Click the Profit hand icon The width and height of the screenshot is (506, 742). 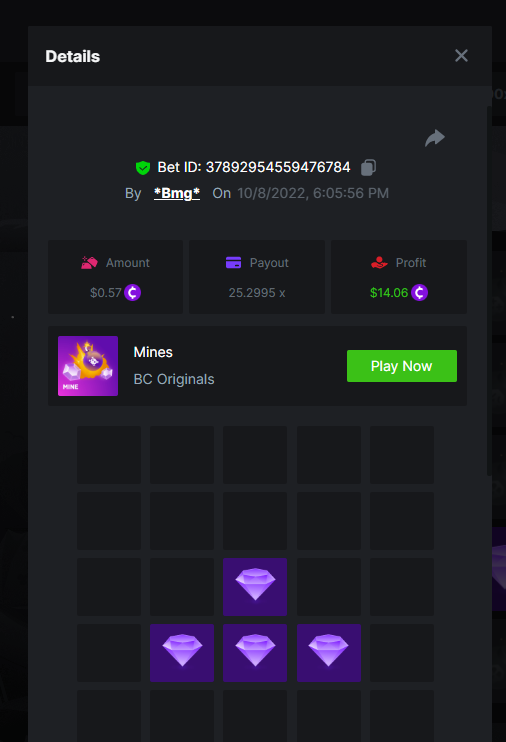[x=379, y=263]
